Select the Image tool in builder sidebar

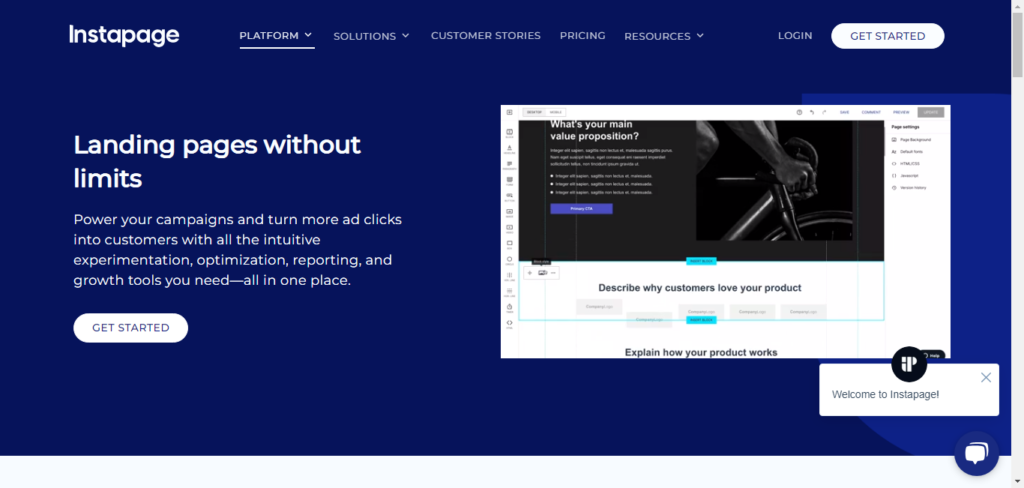tap(509, 213)
